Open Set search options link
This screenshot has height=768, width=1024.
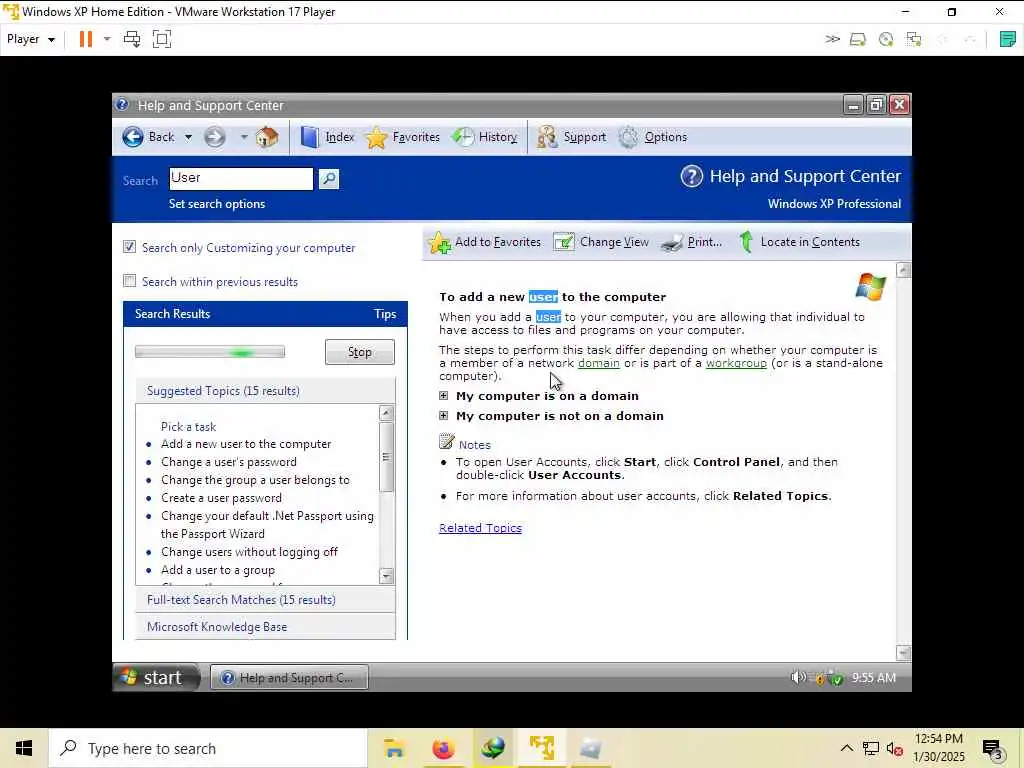(217, 204)
